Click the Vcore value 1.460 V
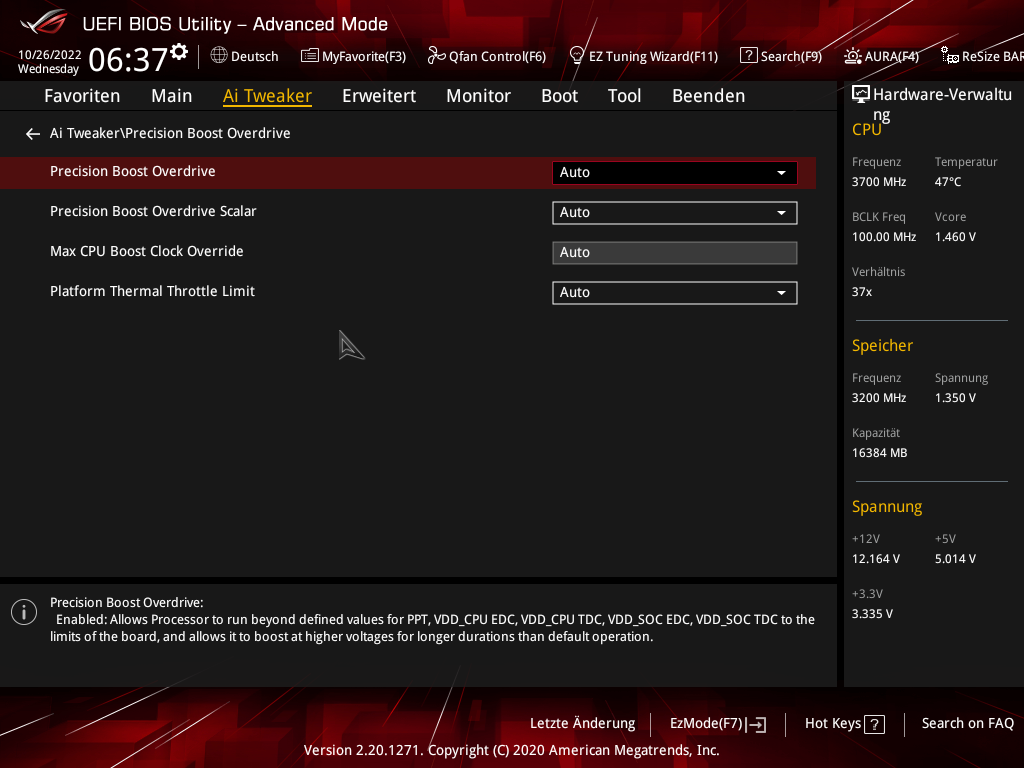 tap(955, 237)
